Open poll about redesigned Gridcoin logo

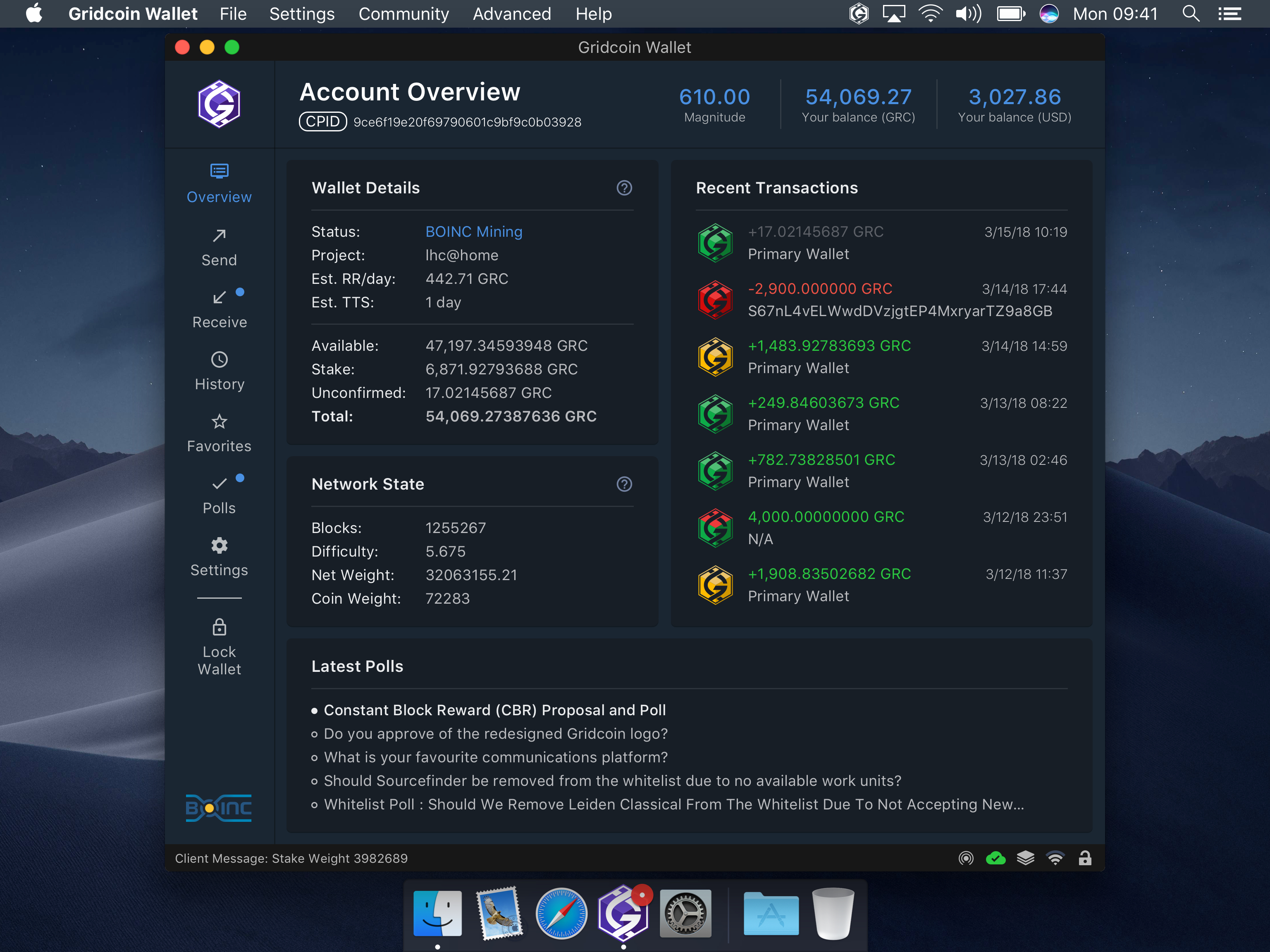[496, 734]
